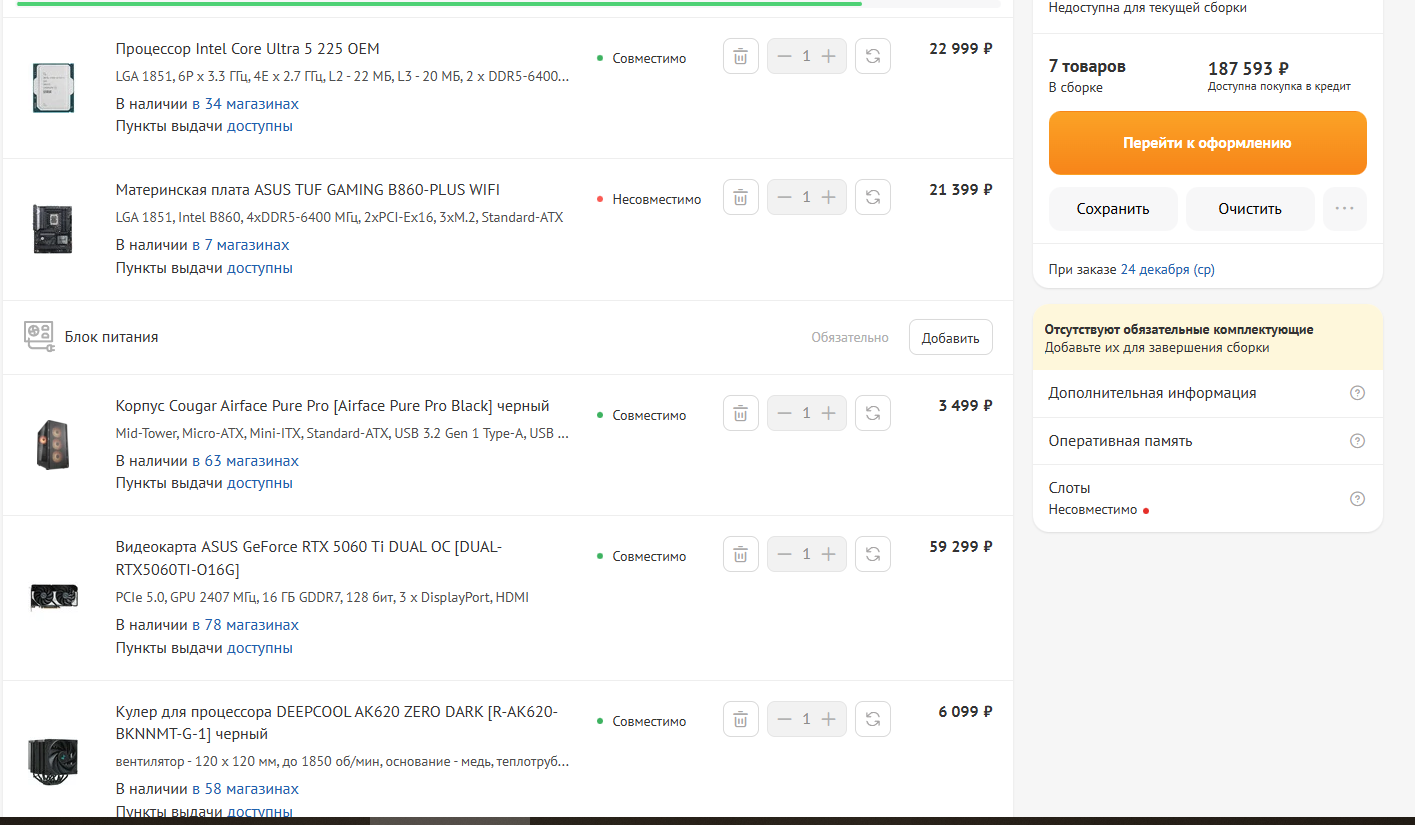Check pickup points for the ASUS motherboard
The height and width of the screenshot is (825, 1415).
(x=260, y=268)
